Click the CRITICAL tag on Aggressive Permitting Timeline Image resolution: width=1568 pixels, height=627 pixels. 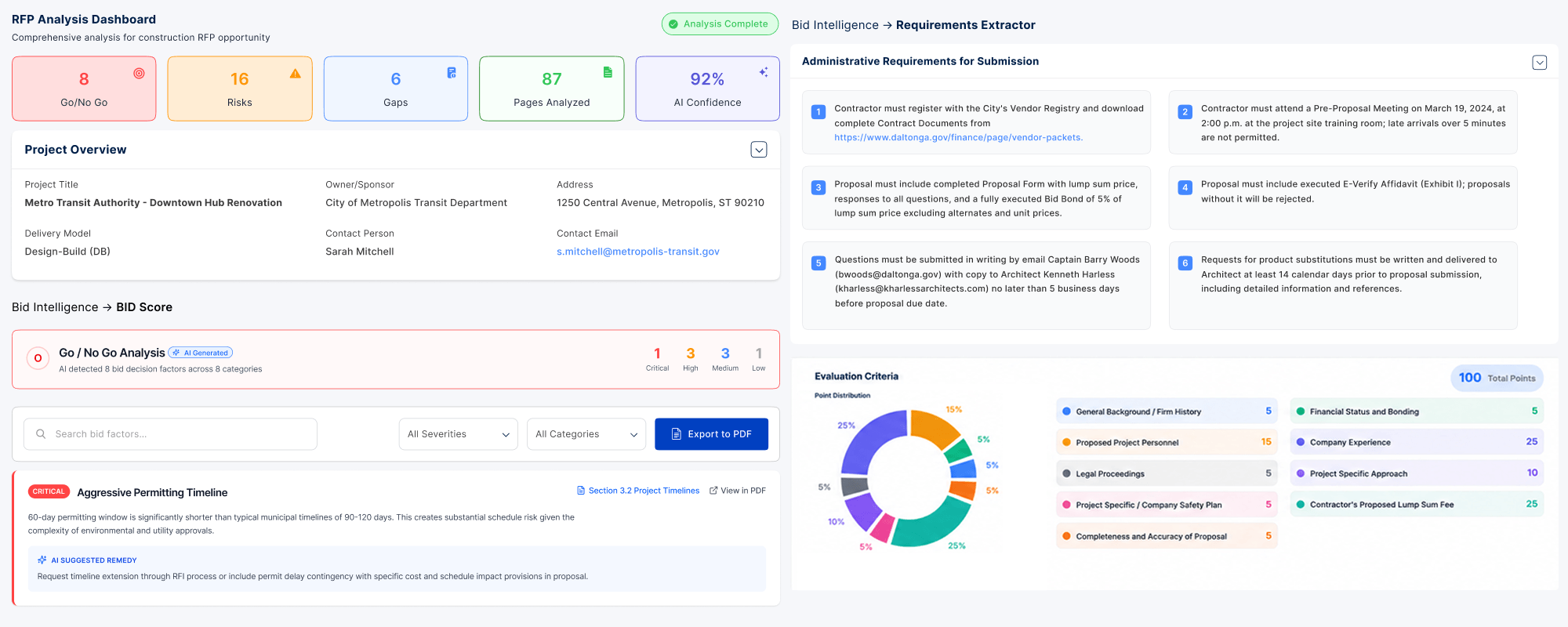(x=49, y=491)
